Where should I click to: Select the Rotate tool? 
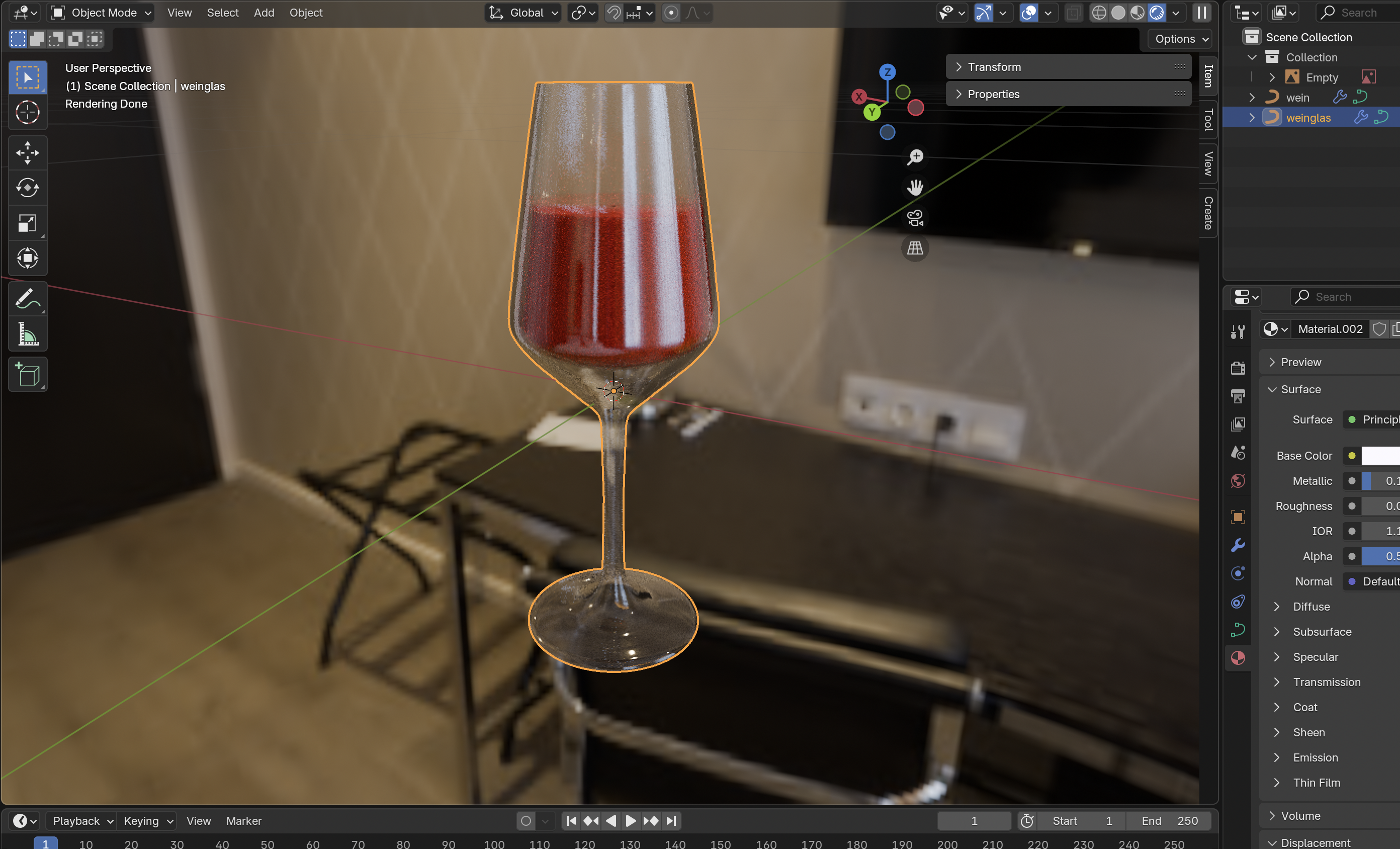[27, 188]
